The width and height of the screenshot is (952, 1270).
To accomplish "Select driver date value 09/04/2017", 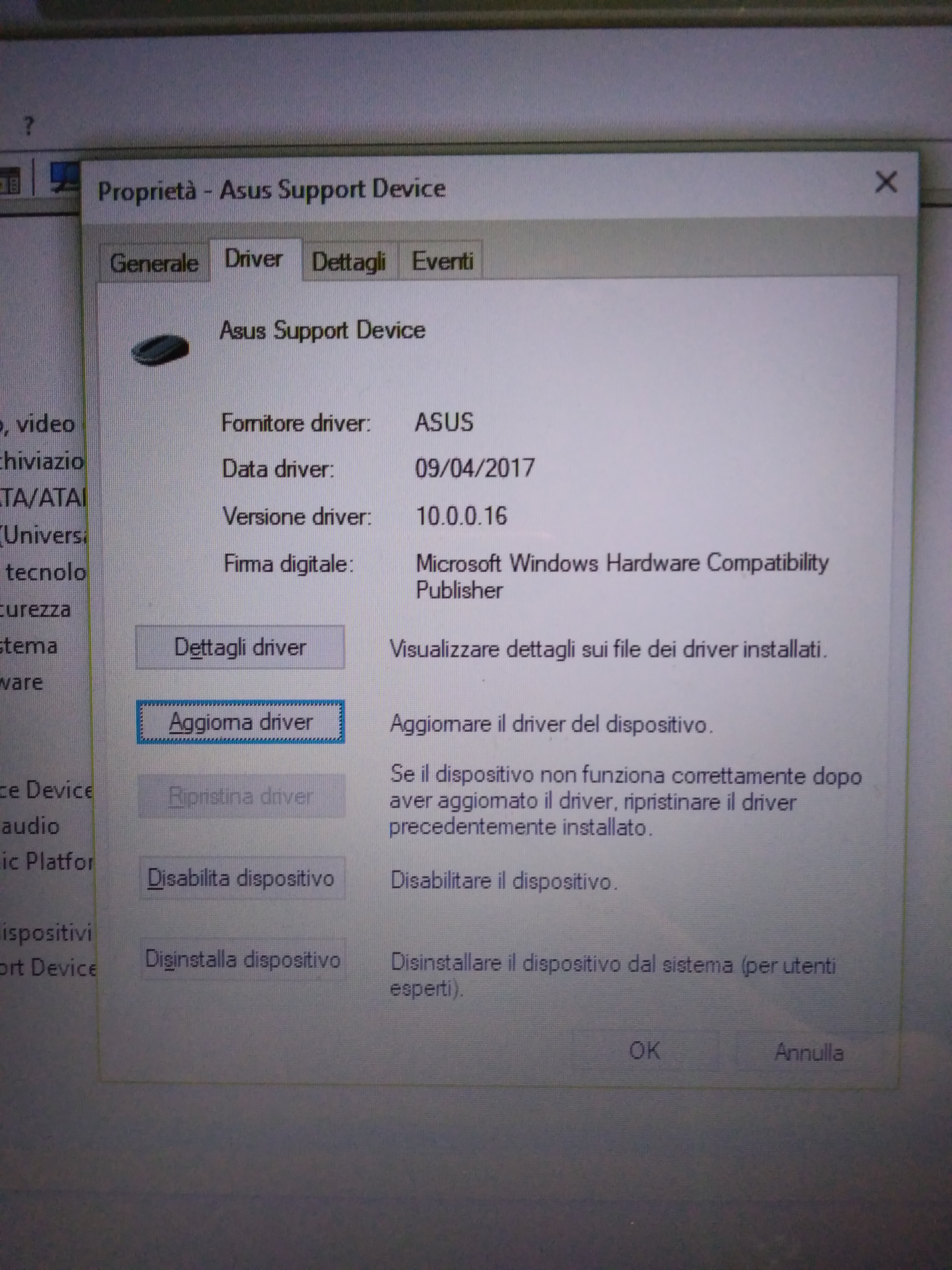I will click(475, 468).
